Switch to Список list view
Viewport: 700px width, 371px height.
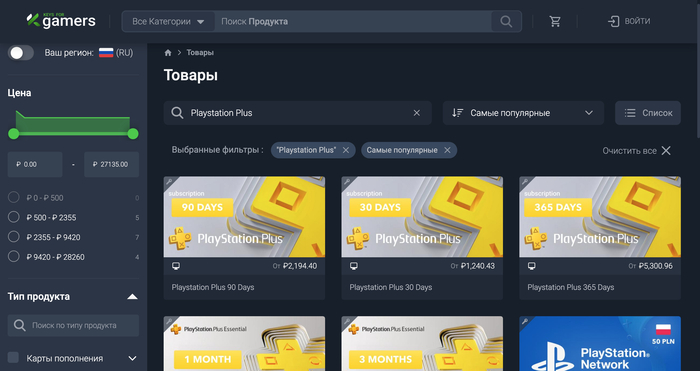[648, 113]
